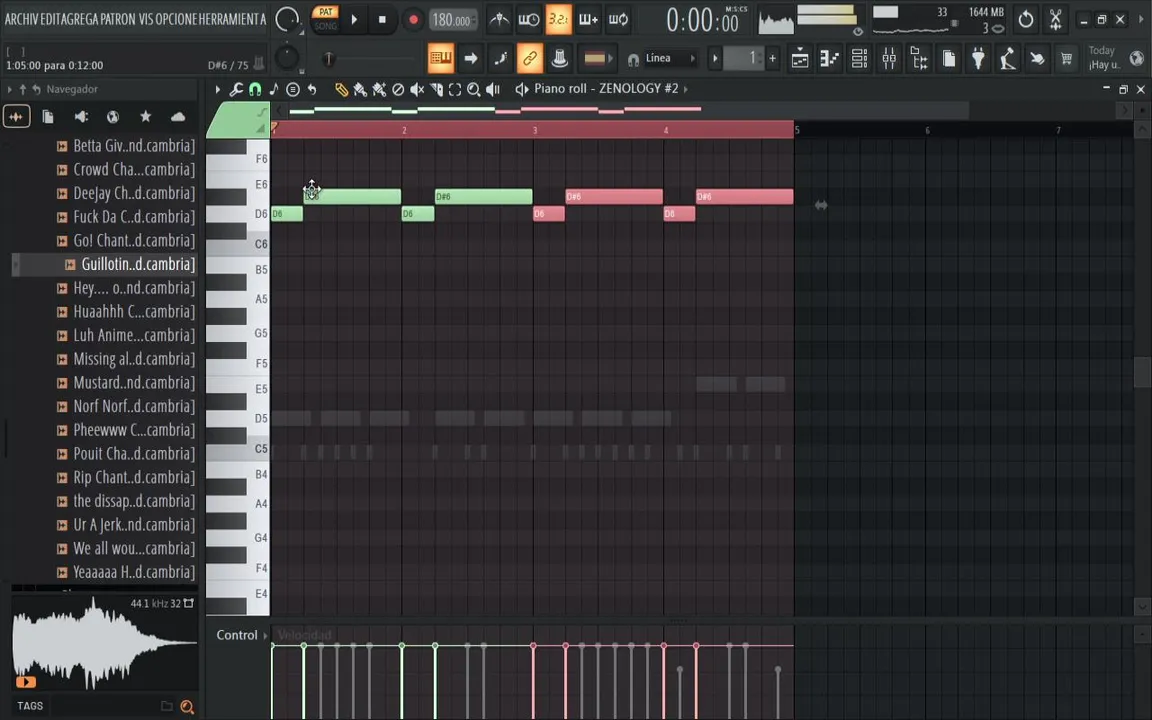1152x720 pixels.
Task: Select the delete tool circle-slash icon
Action: [398, 89]
